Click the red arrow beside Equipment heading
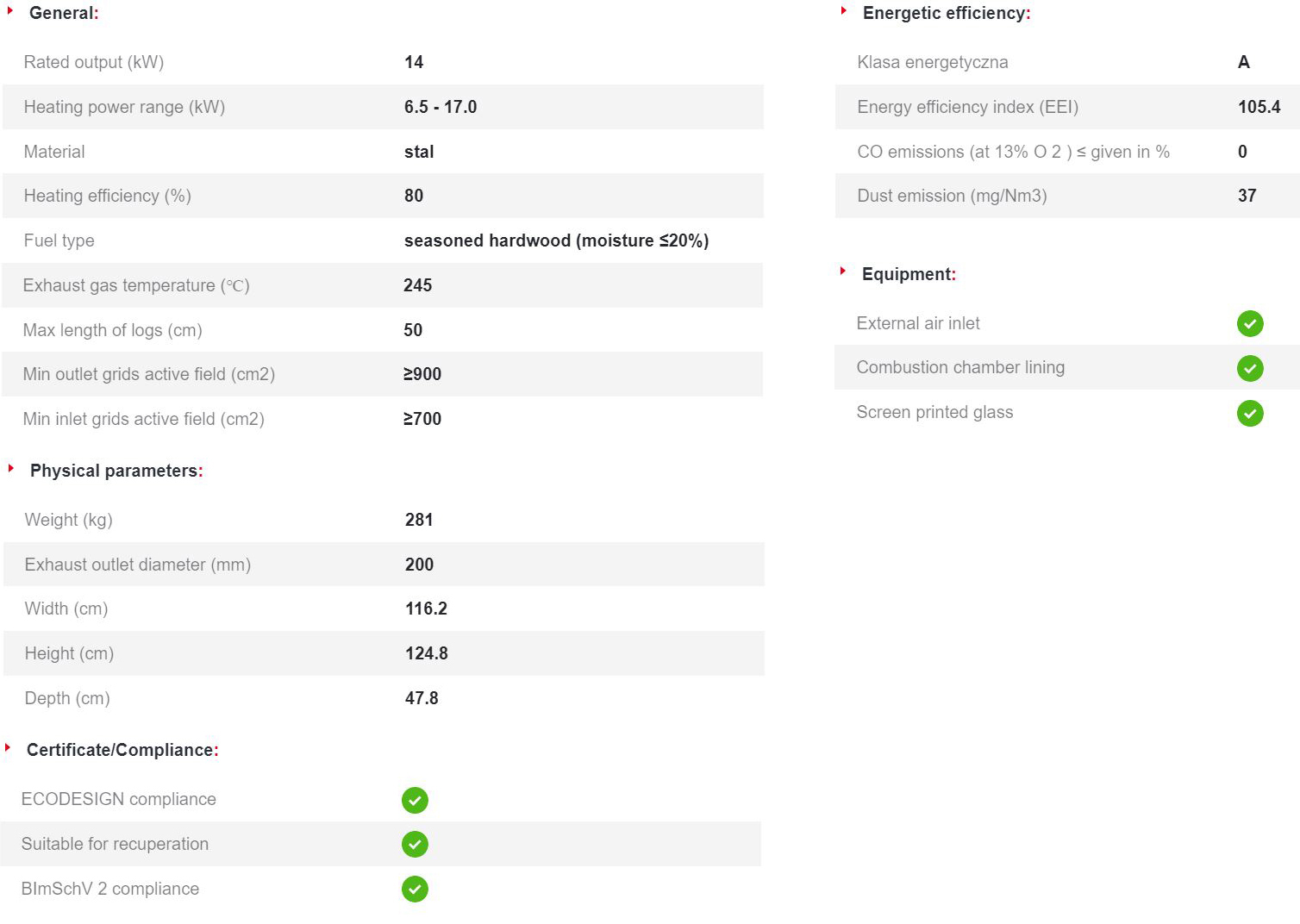 [843, 272]
